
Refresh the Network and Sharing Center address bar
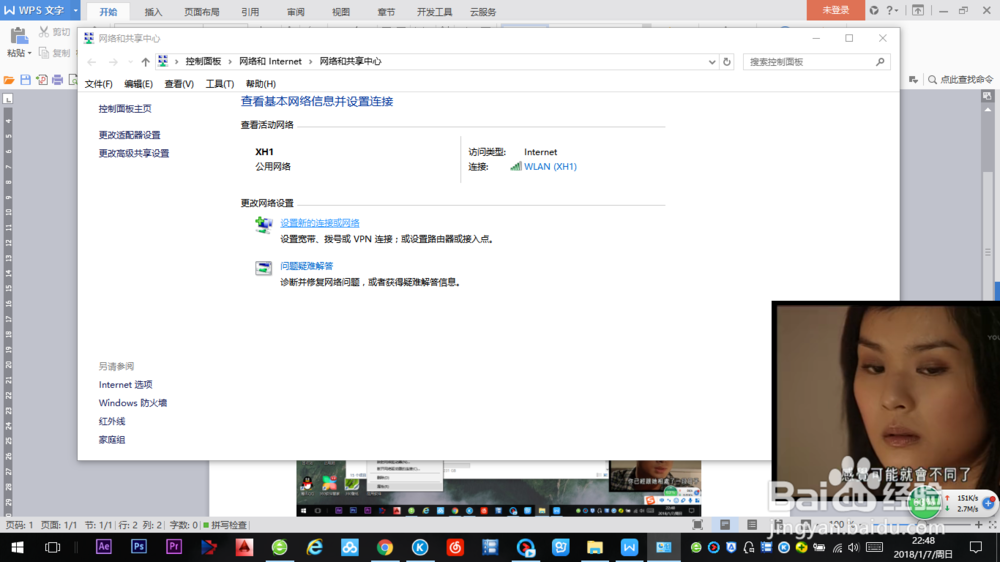[726, 62]
